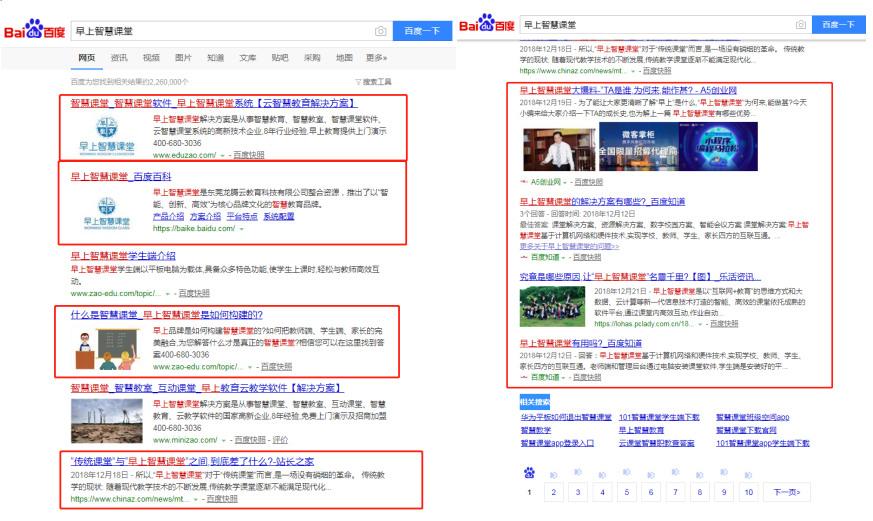The width and height of the screenshot is (873, 521).
Task: Click the 百度一下 button in the right window
Action: click(838, 24)
